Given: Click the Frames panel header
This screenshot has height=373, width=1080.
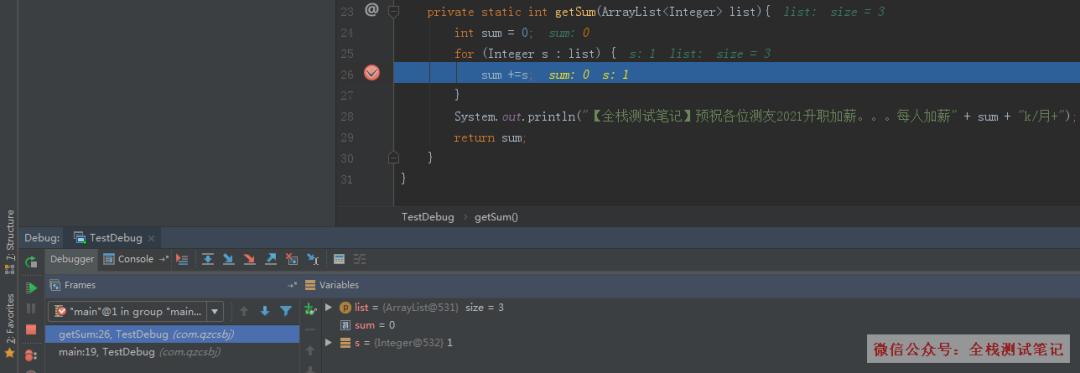Looking at the screenshot, I should (172, 285).
